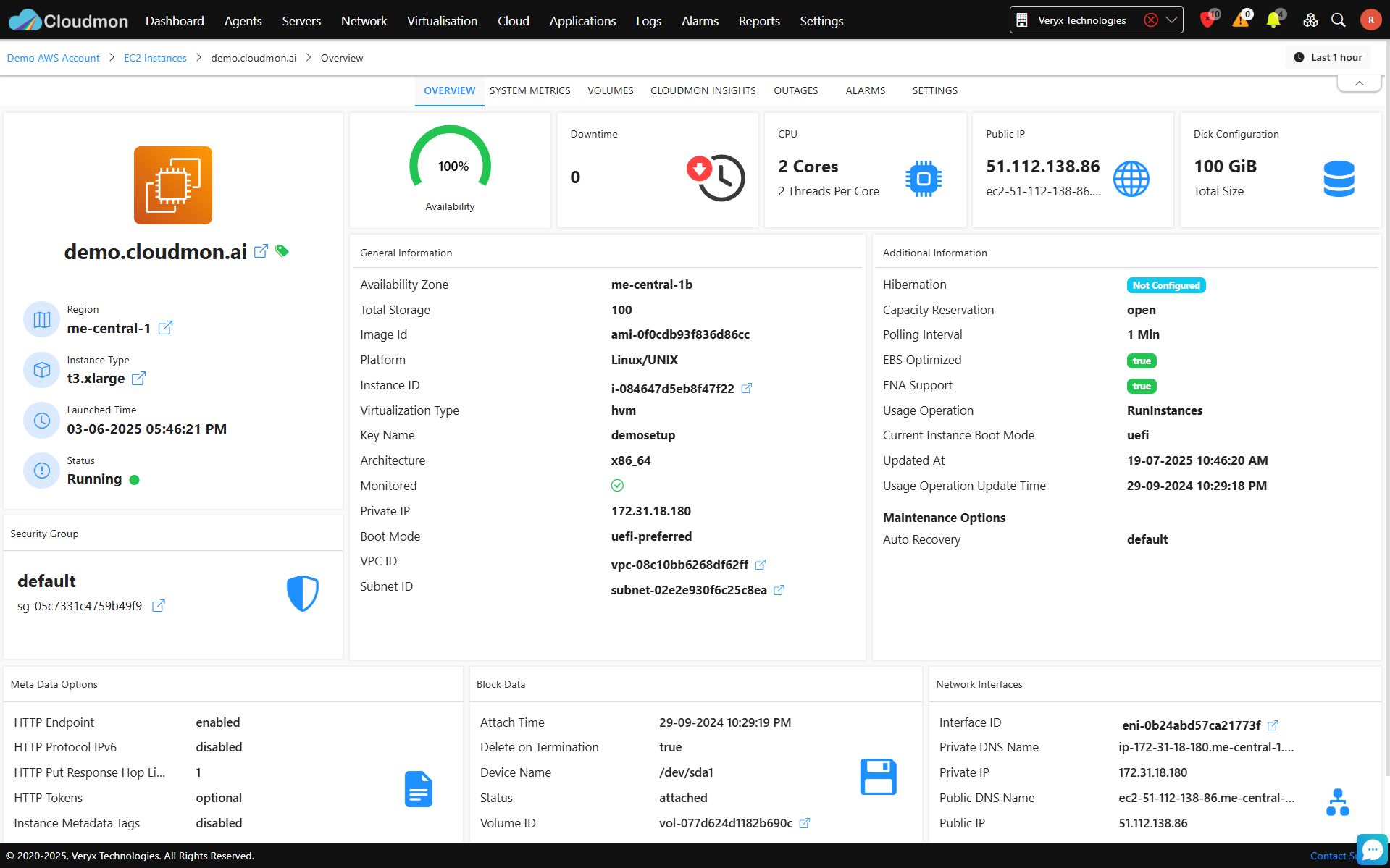Switch to the Alarms tab under instance
1390x868 pixels.
pos(865,90)
